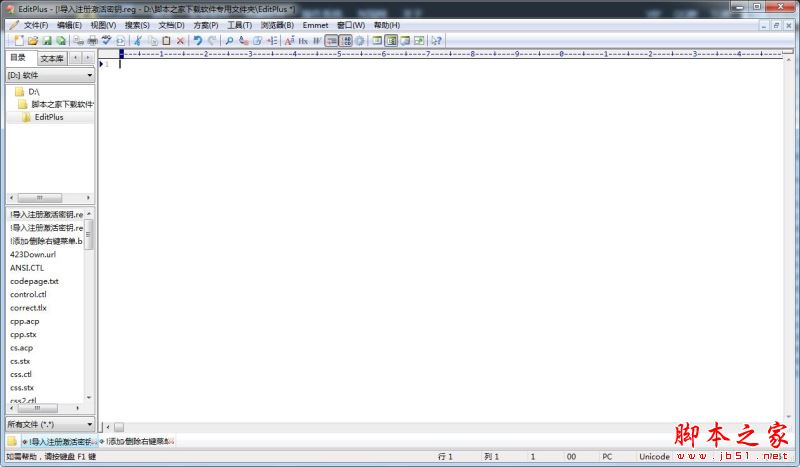Click 423Down.url in the file list
The height and width of the screenshot is (467, 800).
click(x=33, y=254)
